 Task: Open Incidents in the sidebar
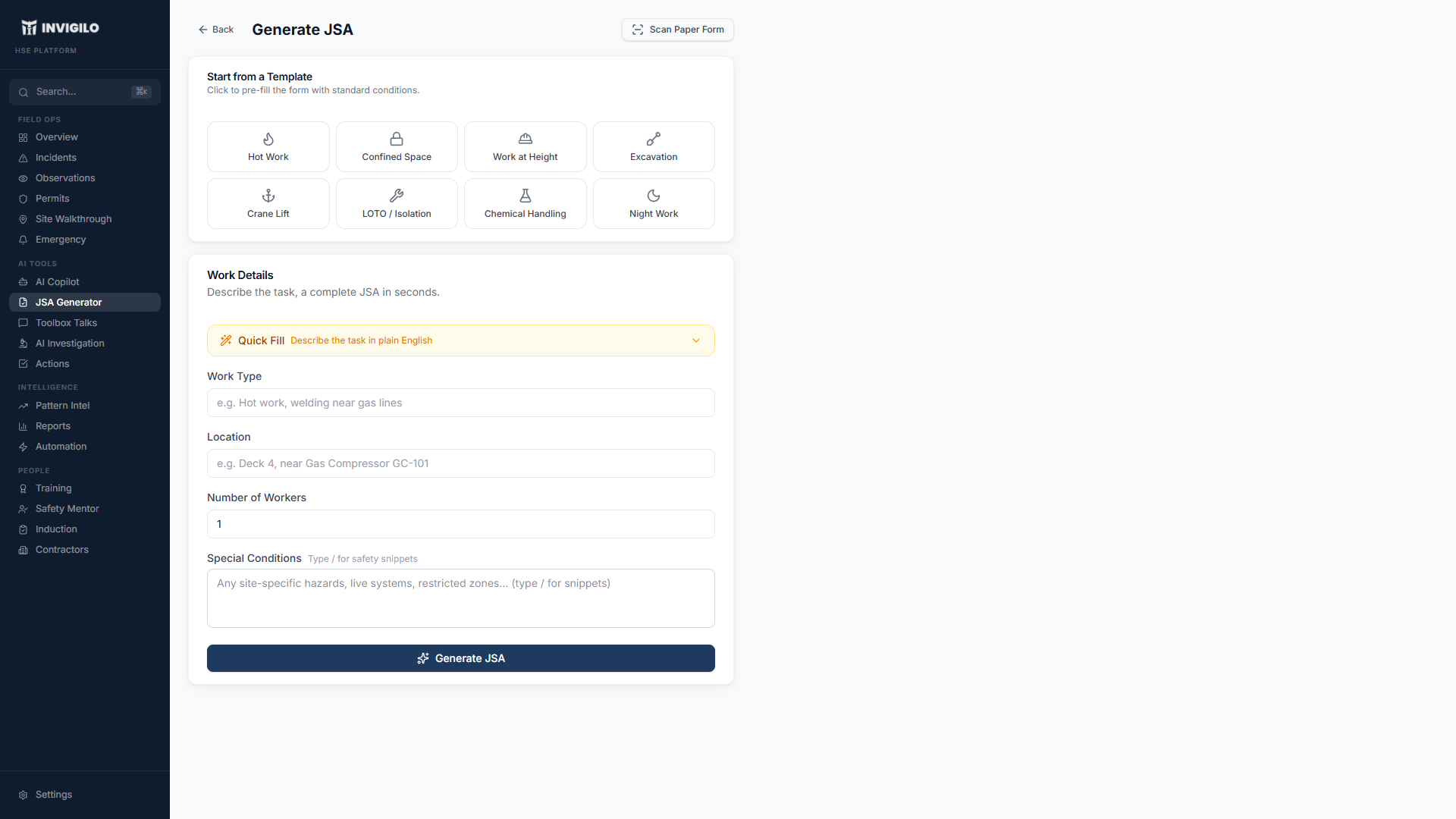tap(85, 158)
